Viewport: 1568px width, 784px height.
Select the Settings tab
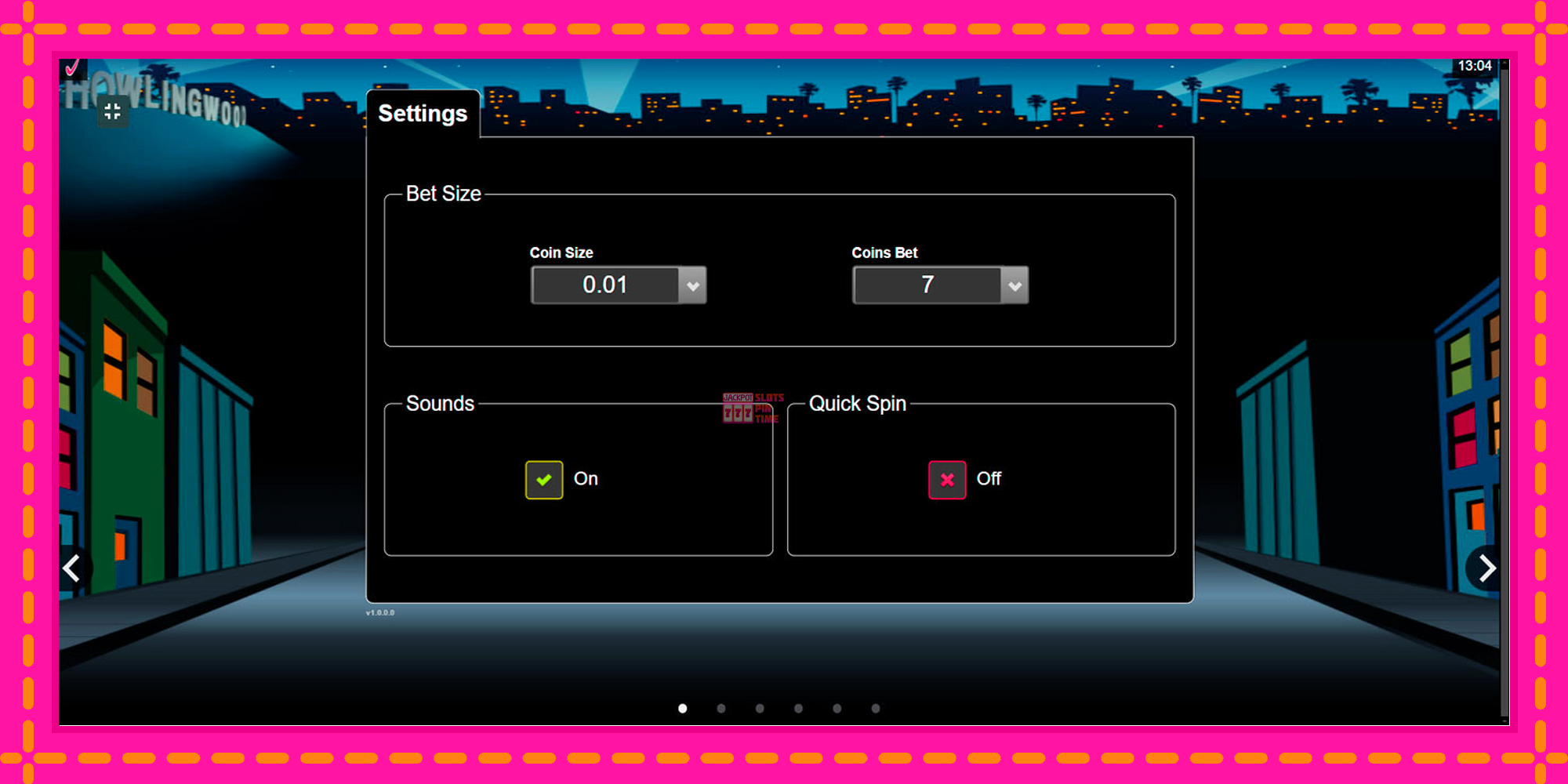(423, 114)
